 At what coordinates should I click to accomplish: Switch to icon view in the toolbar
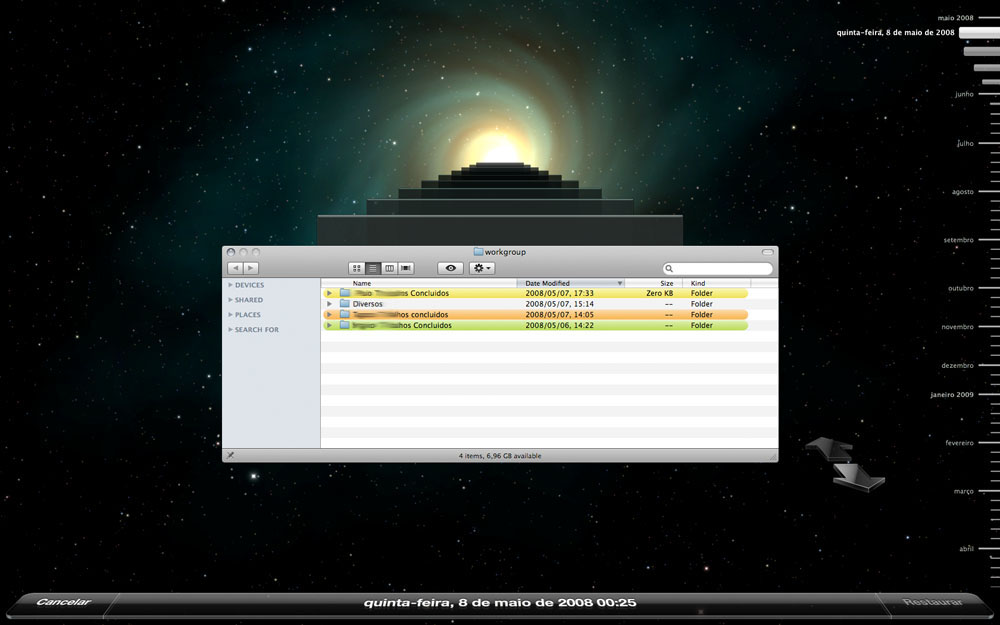357,268
